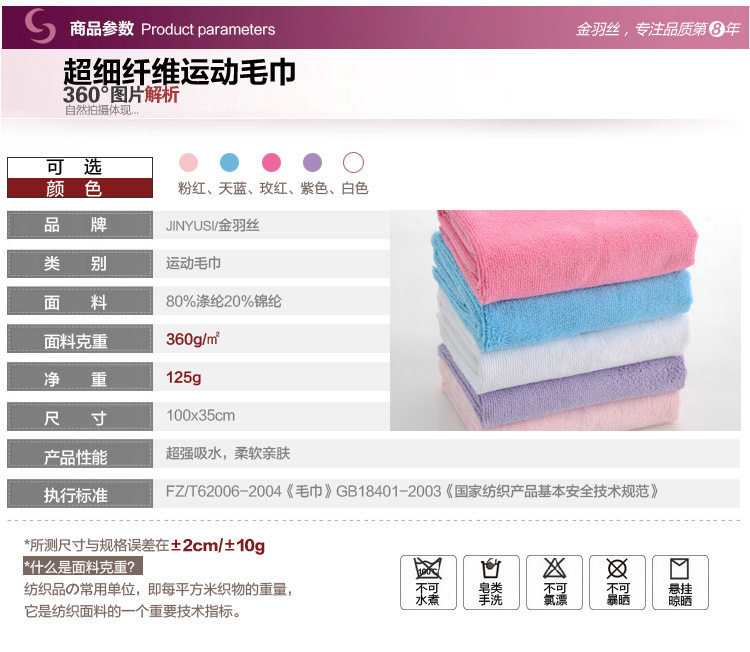The width and height of the screenshot is (750, 652).
Task: Choose the rose red 玫红 color swatch
Action: (271, 163)
